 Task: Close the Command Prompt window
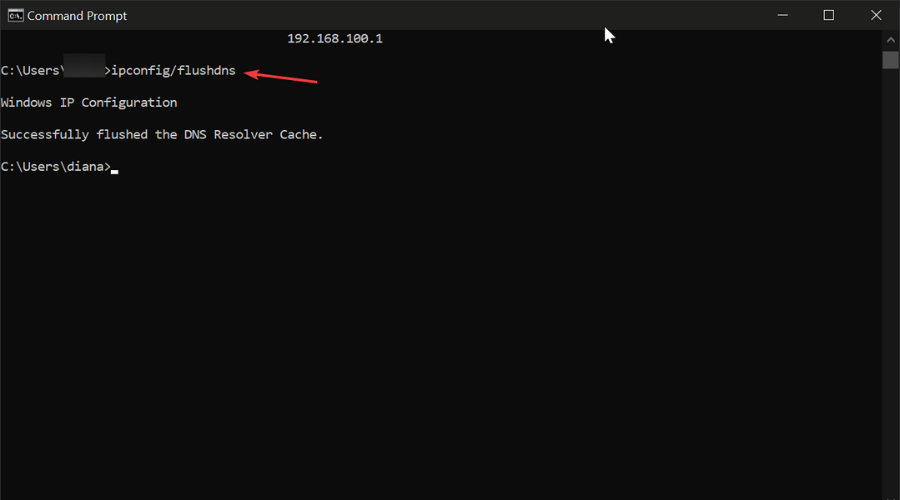coord(876,15)
